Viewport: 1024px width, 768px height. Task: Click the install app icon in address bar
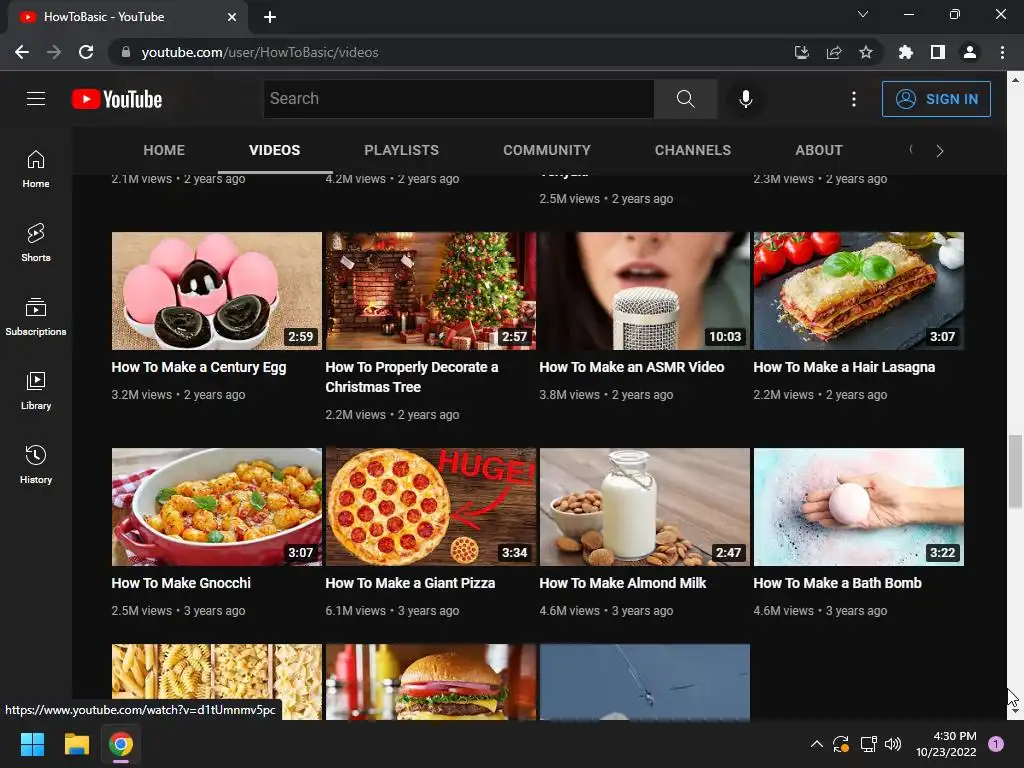click(x=802, y=52)
